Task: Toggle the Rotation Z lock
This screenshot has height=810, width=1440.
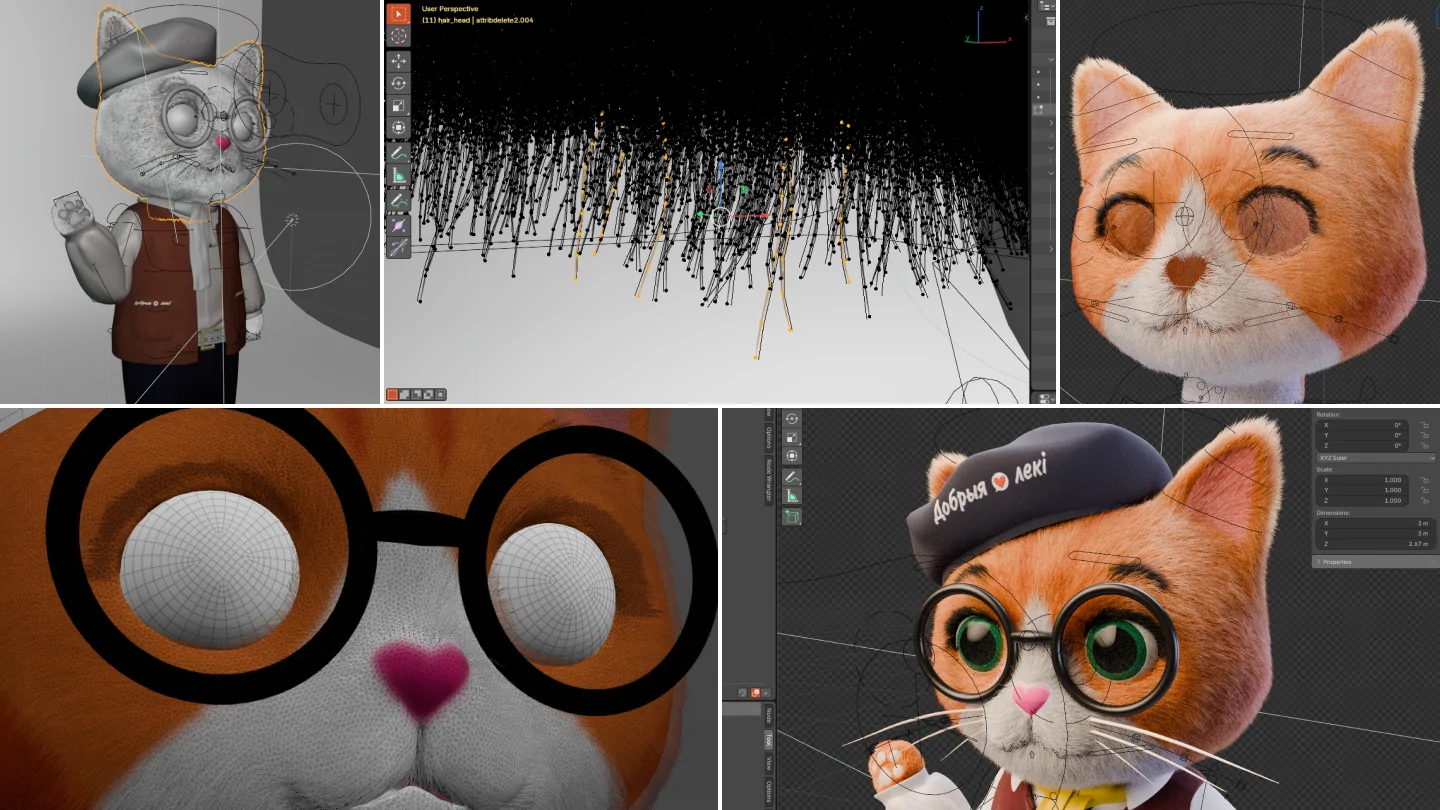Action: coord(1425,445)
